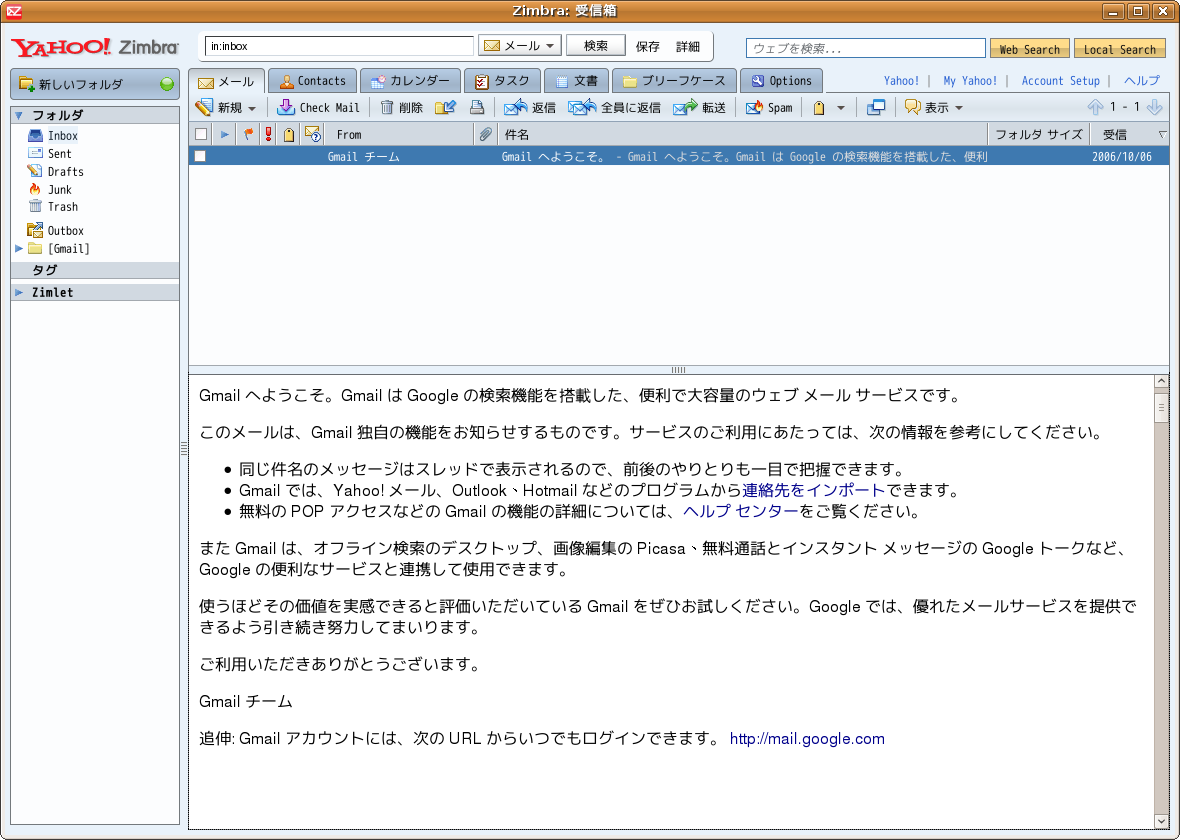Click the ウェブを検索 input field

pos(865,48)
